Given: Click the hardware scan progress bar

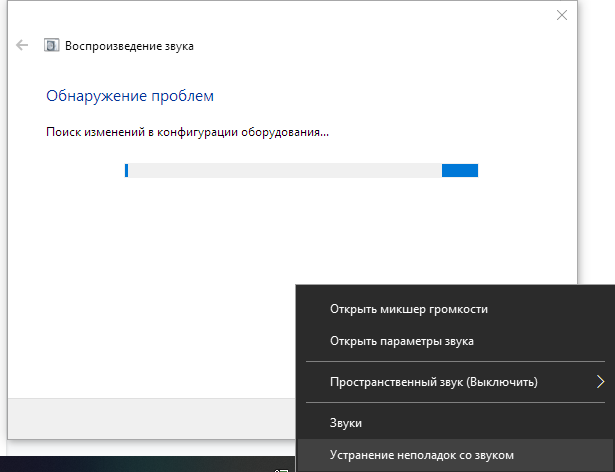Looking at the screenshot, I should coord(301,171).
